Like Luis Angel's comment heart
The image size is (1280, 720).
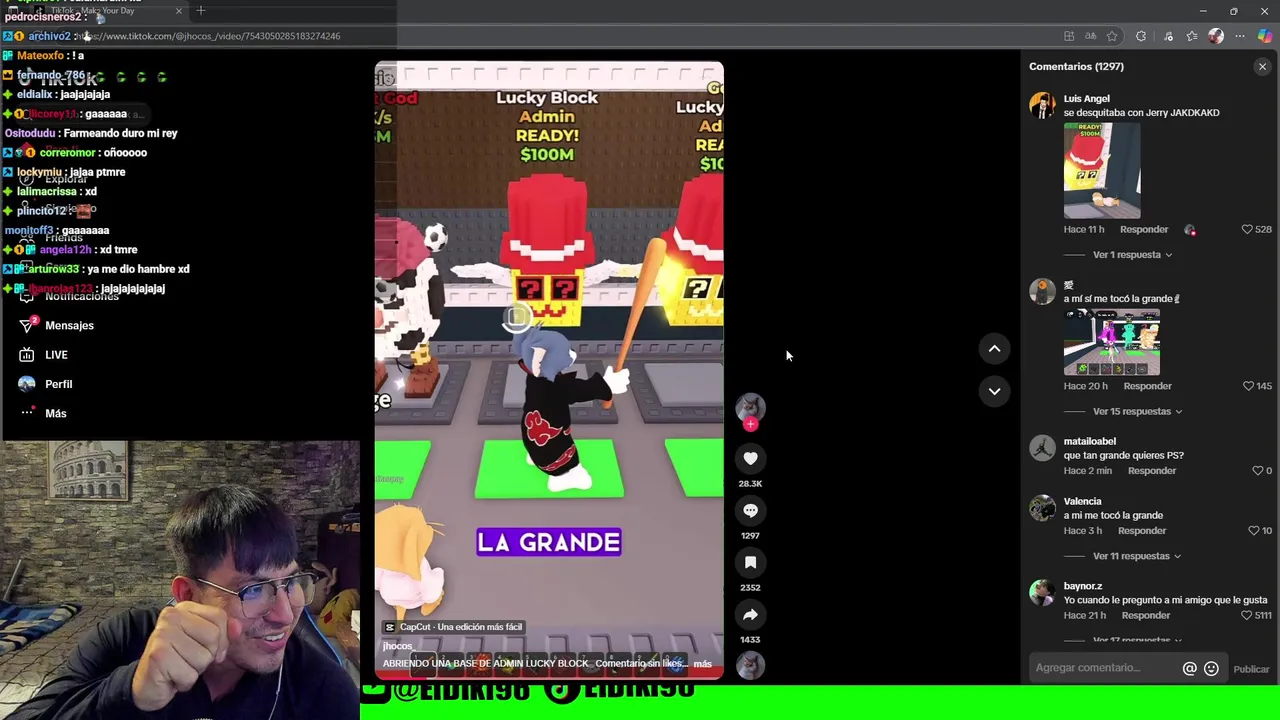1247,229
